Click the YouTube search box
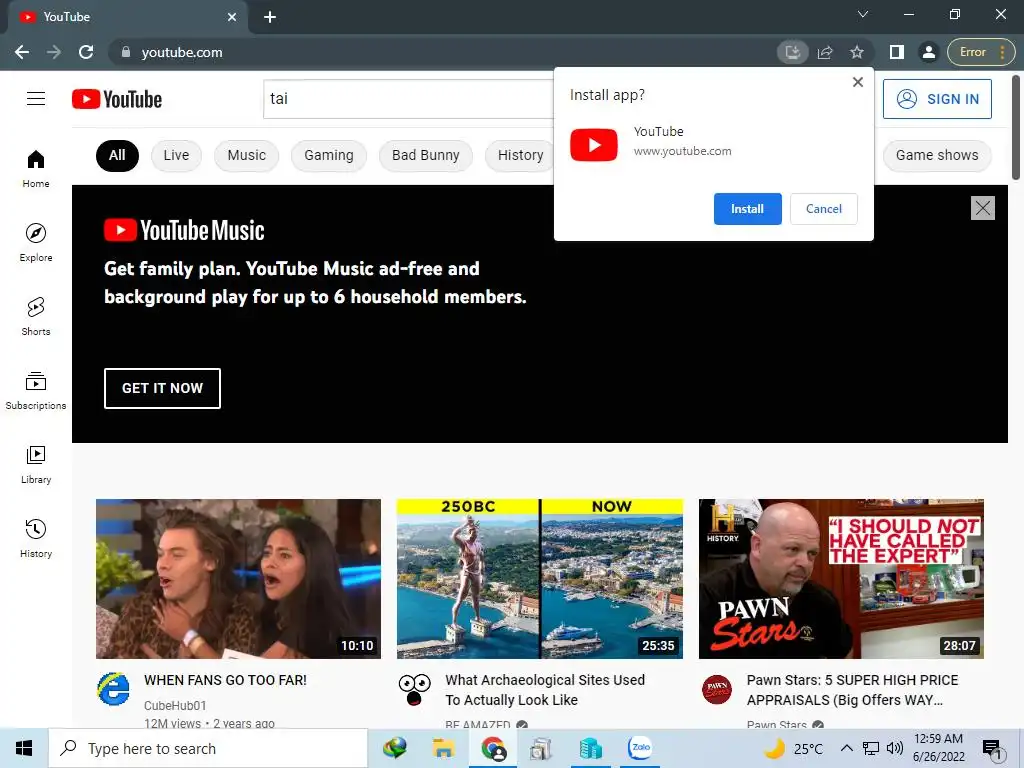The image size is (1024, 768). coord(409,99)
